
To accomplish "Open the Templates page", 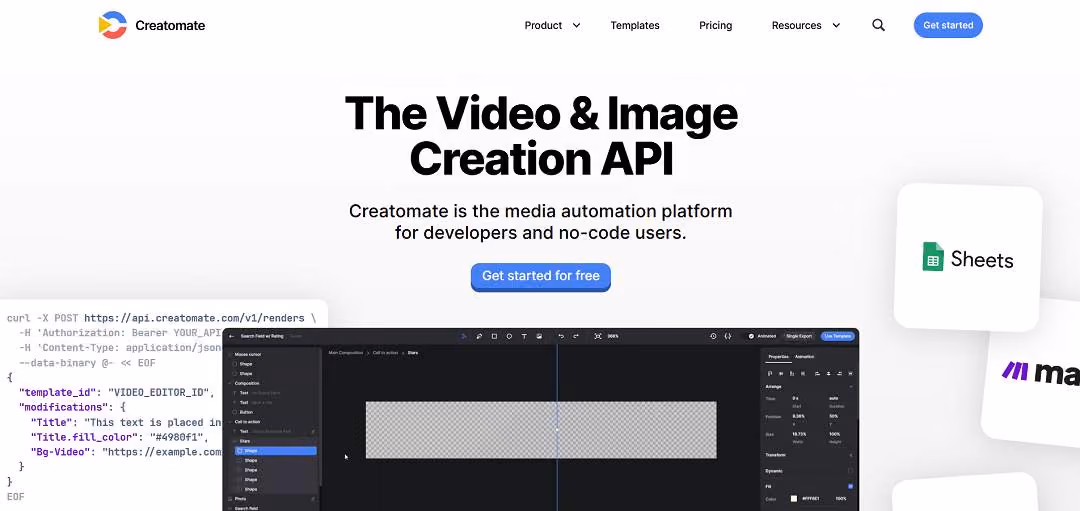I will [634, 25].
